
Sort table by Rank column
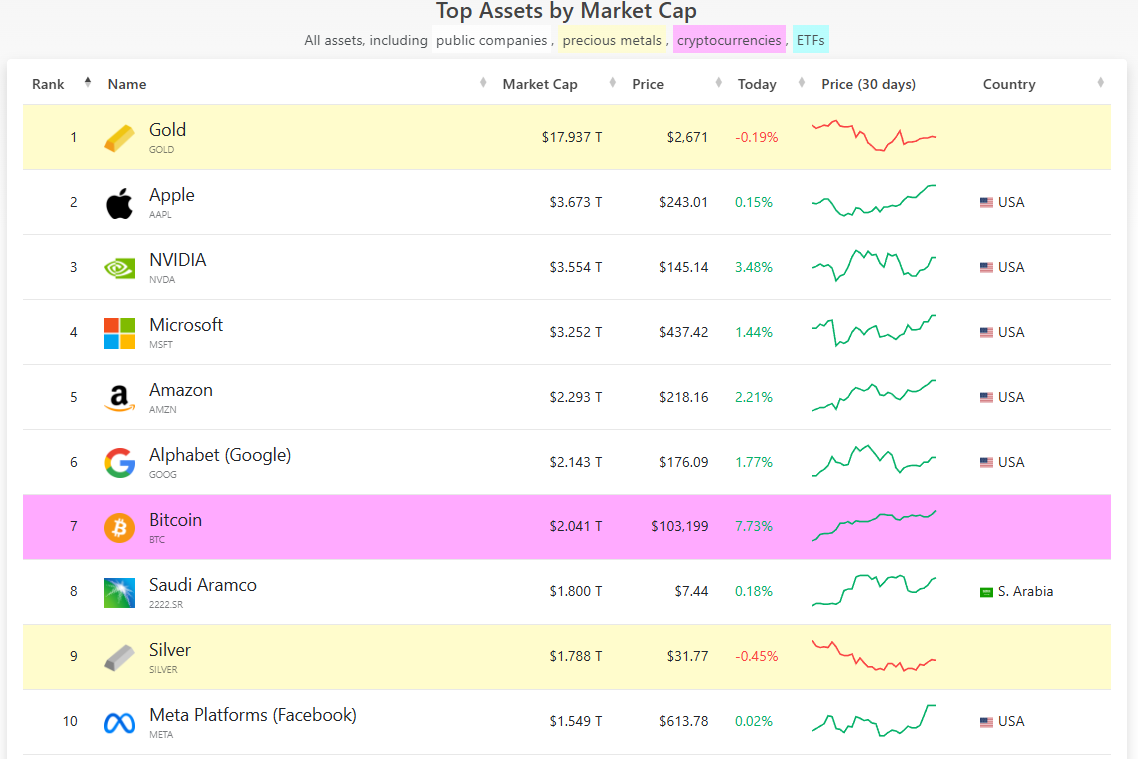[x=88, y=82]
